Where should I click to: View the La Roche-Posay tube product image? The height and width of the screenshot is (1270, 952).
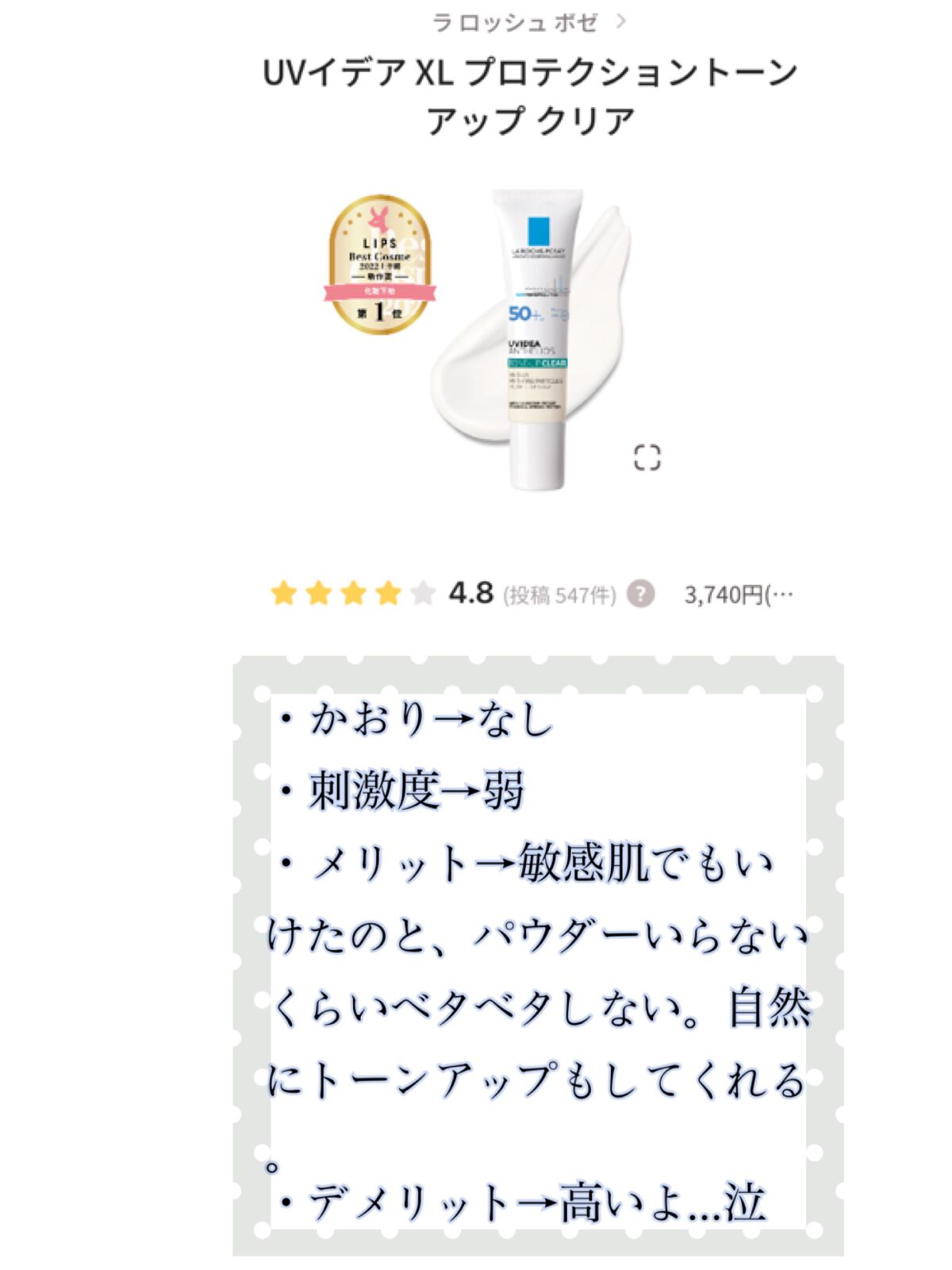click(x=537, y=339)
